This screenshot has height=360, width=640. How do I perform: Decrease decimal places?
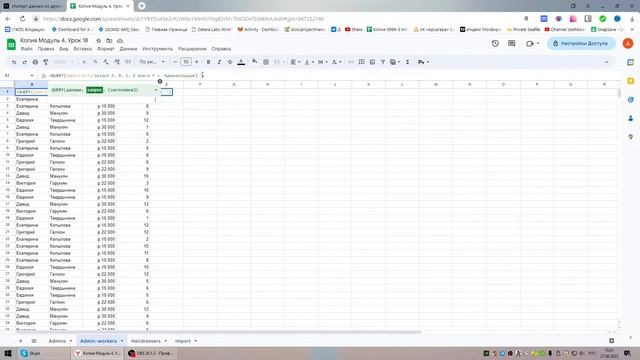click(106, 62)
